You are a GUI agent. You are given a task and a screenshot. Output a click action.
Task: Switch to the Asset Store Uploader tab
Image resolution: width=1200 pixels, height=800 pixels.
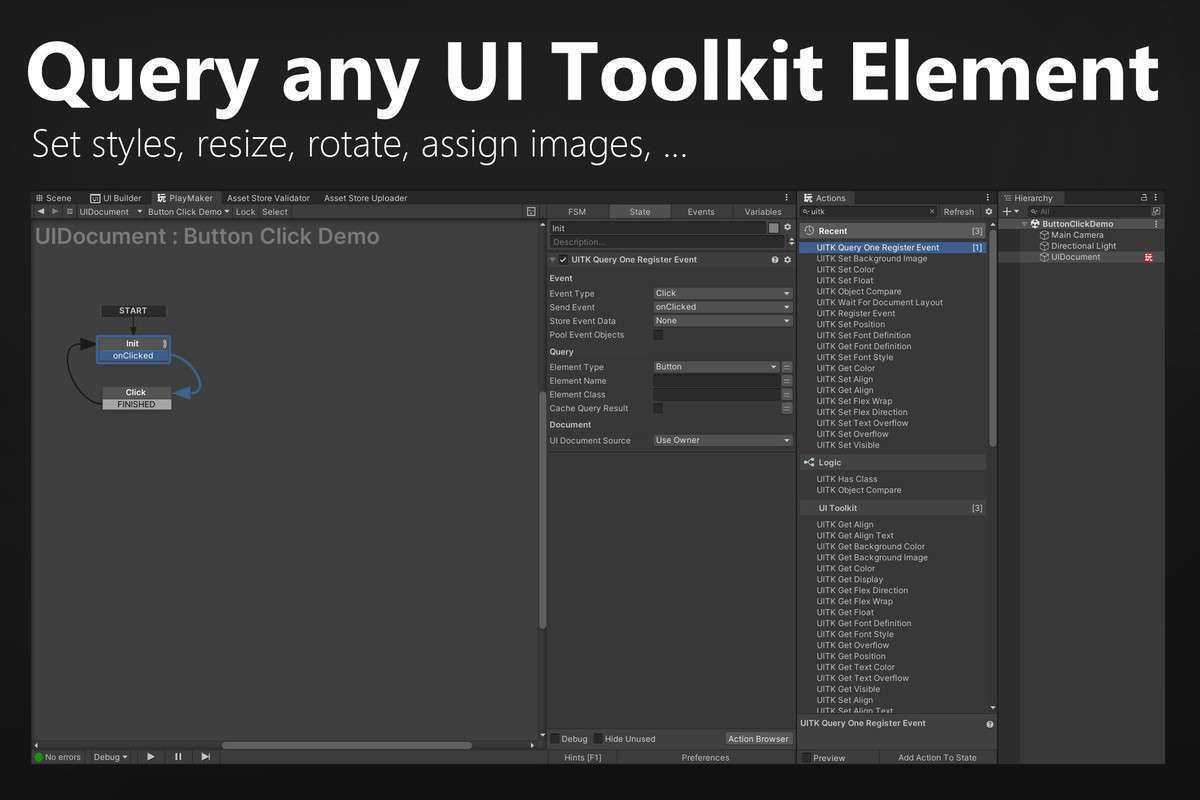pos(366,198)
